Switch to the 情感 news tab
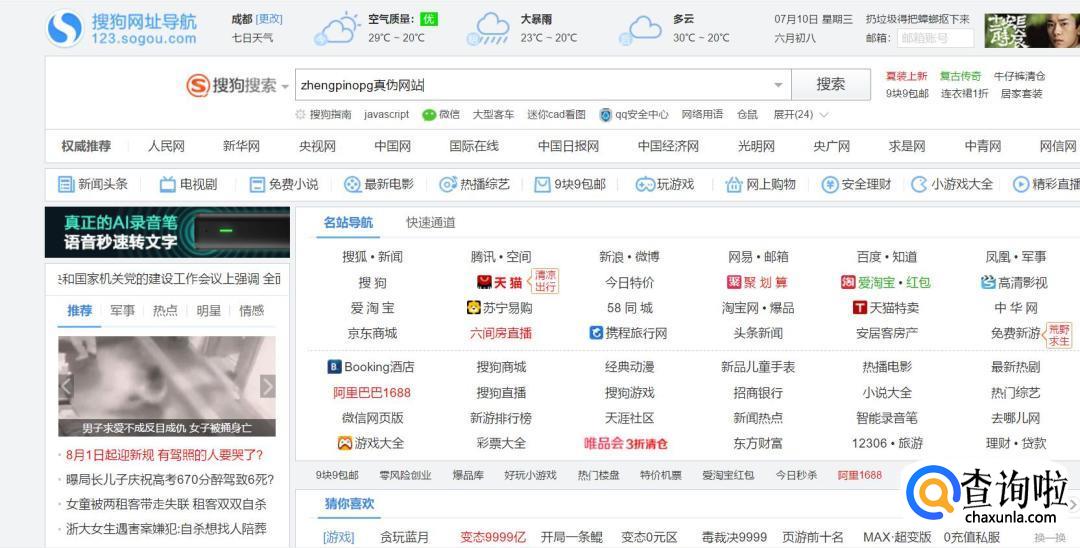Screen dimensions: 1080x548 251,310
